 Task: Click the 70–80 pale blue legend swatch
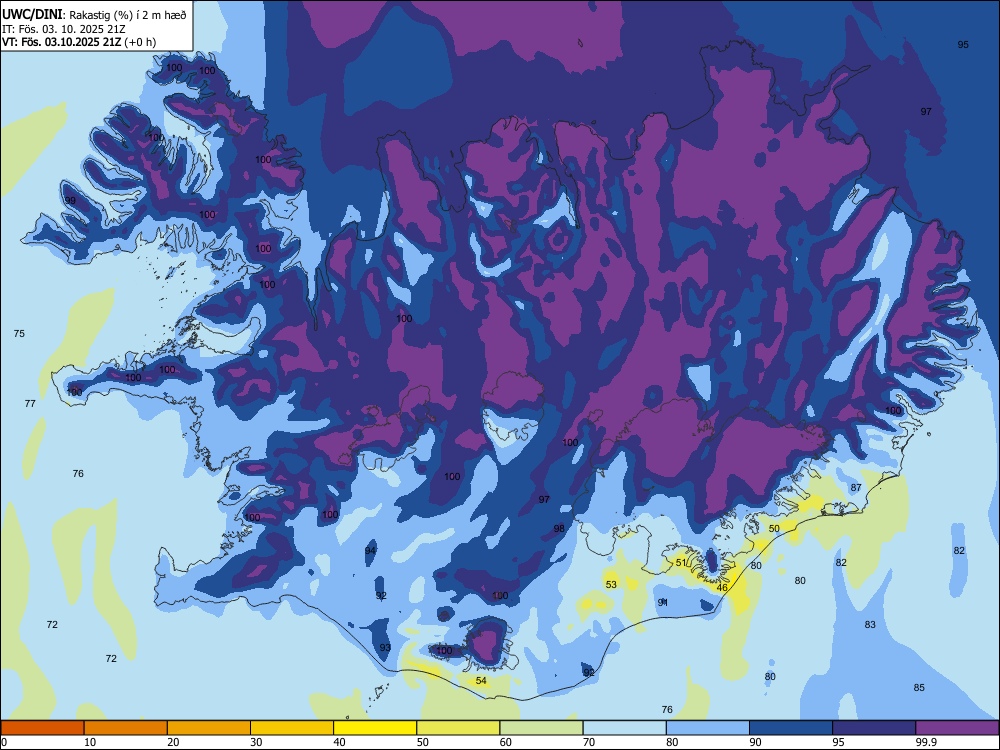tap(624, 728)
